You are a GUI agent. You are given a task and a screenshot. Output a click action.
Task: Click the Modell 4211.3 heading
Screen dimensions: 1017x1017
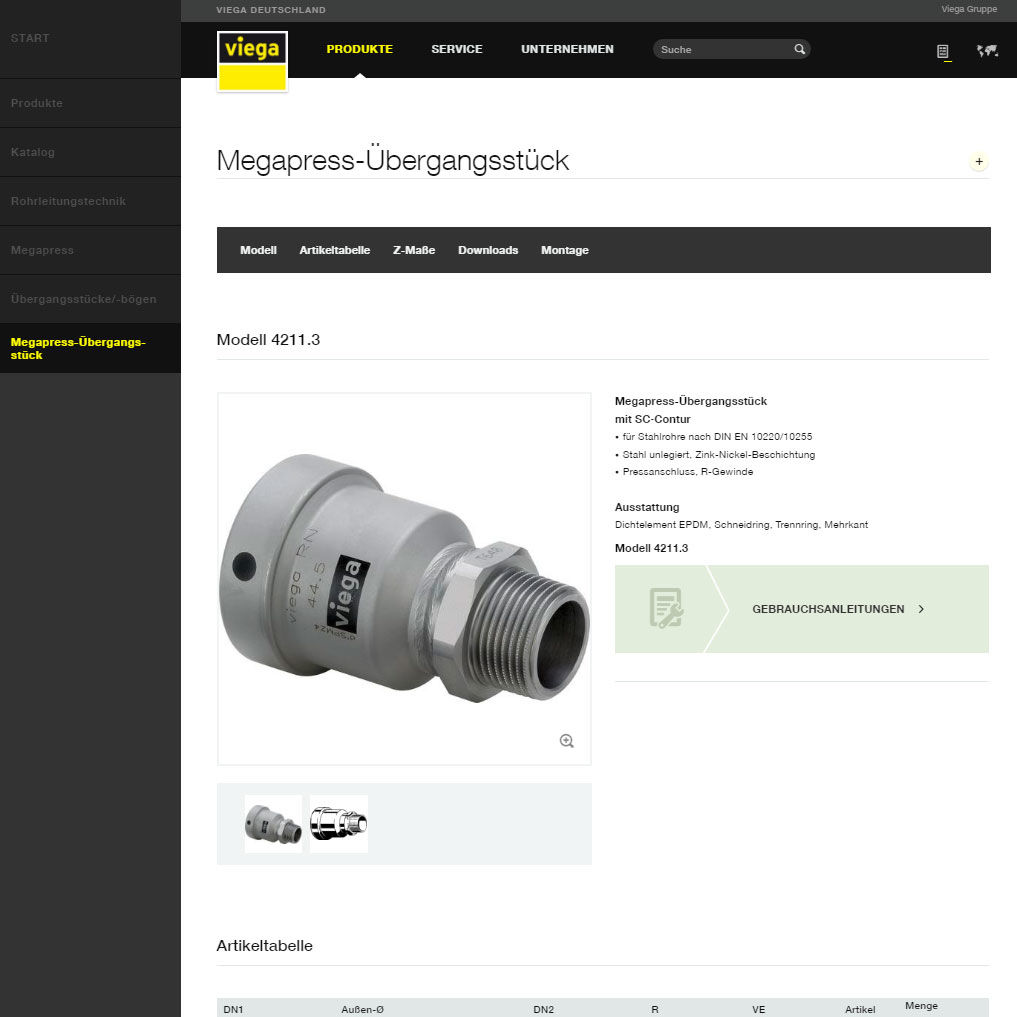pos(268,340)
